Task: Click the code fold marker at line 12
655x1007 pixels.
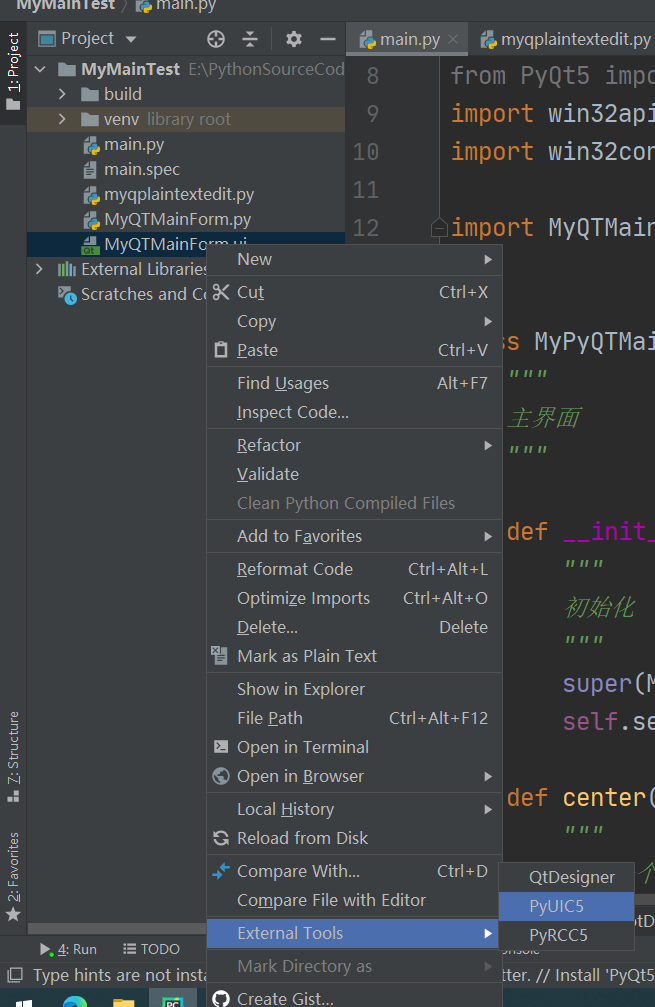Action: (x=439, y=227)
